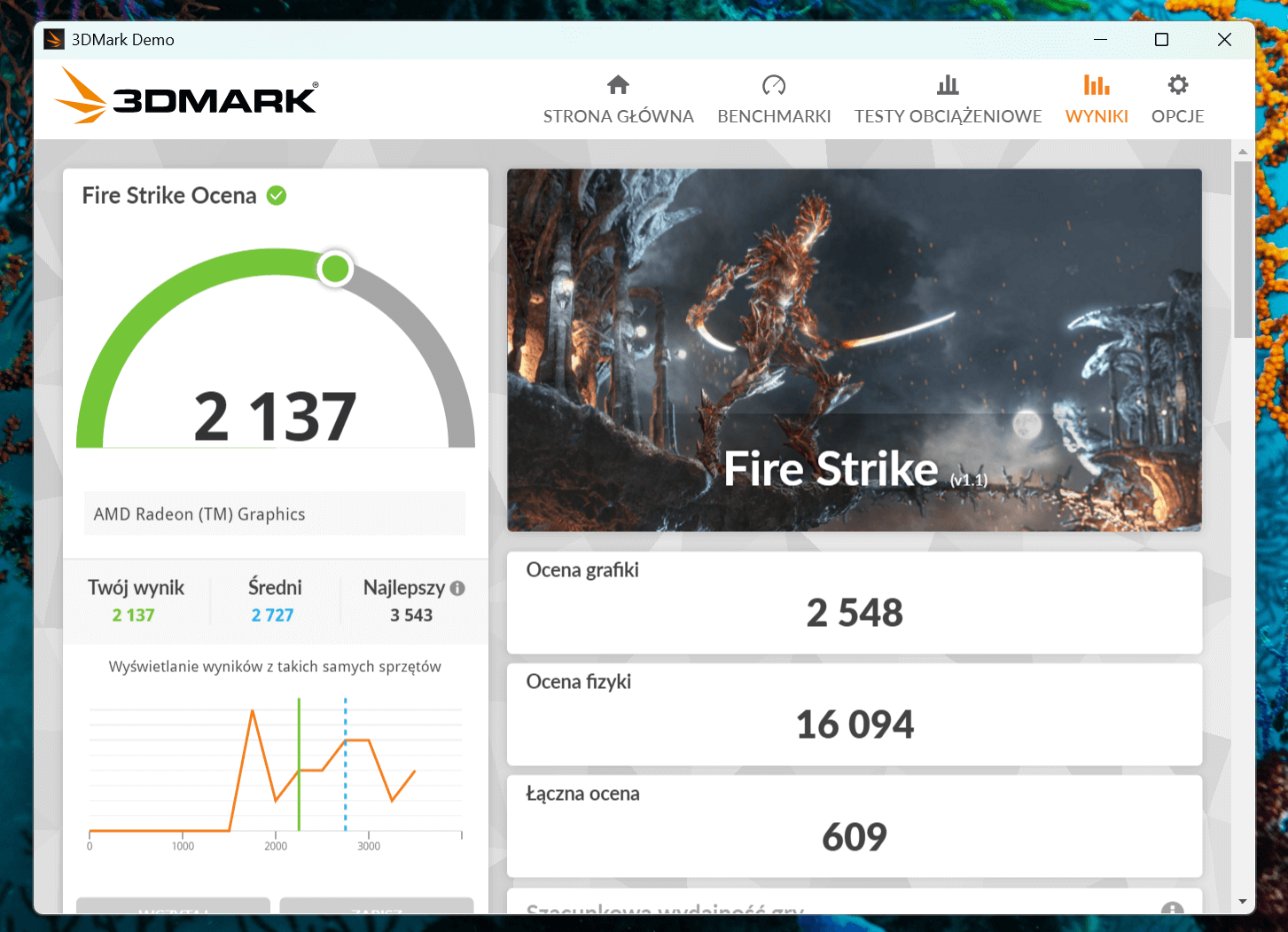Go to STRONA GŁÓWNA tab

(618, 116)
